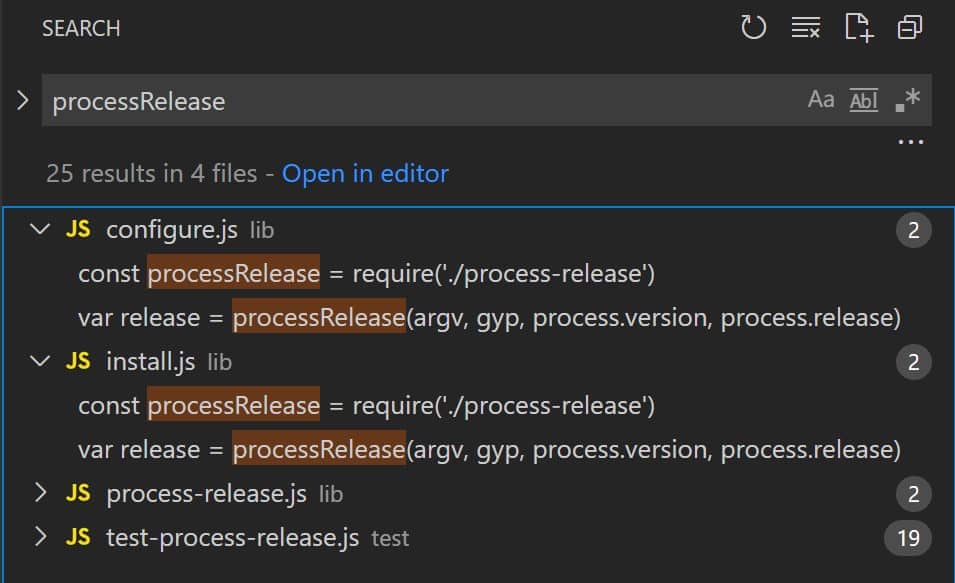Screen dimensions: 955x583
Task: Click JS icon of configure.js
Action: point(78,230)
